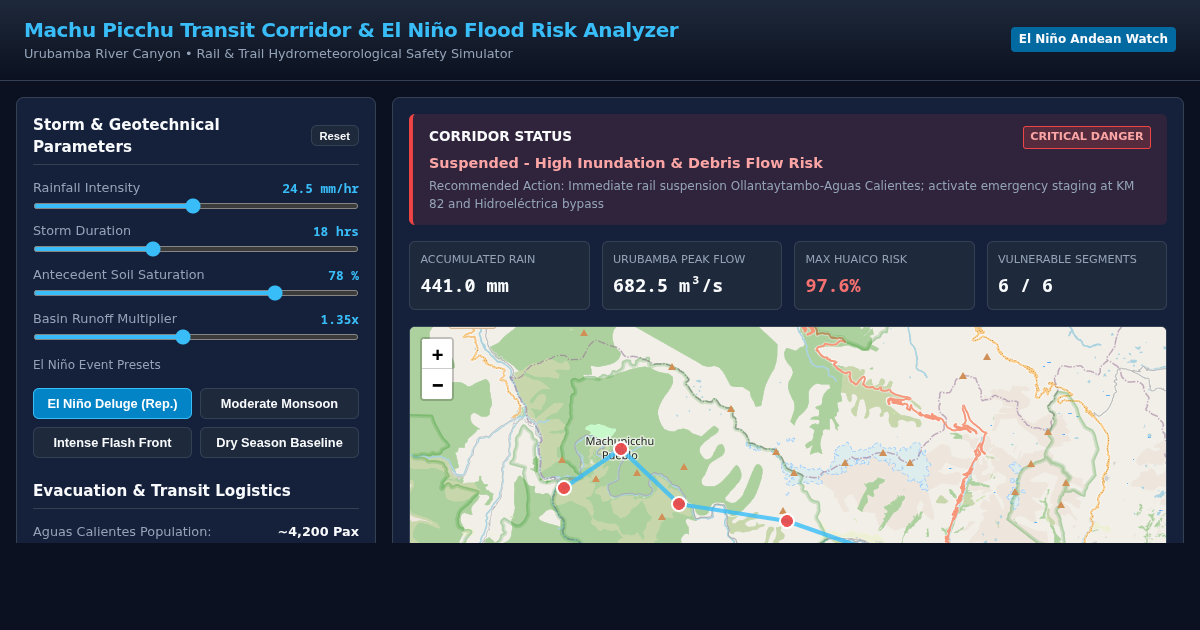Viewport: 1200px width, 630px height.
Task: Click the ~4,200 Pax population value
Action: pos(318,532)
